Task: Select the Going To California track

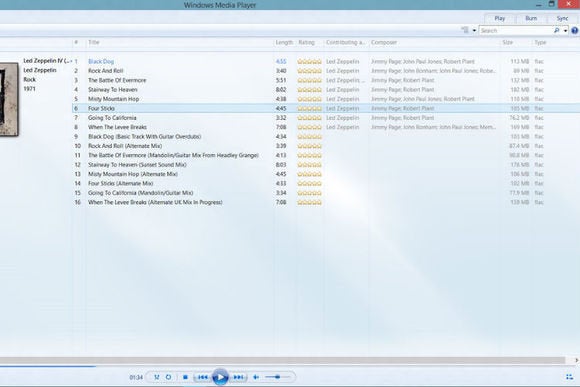Action: tap(112, 118)
